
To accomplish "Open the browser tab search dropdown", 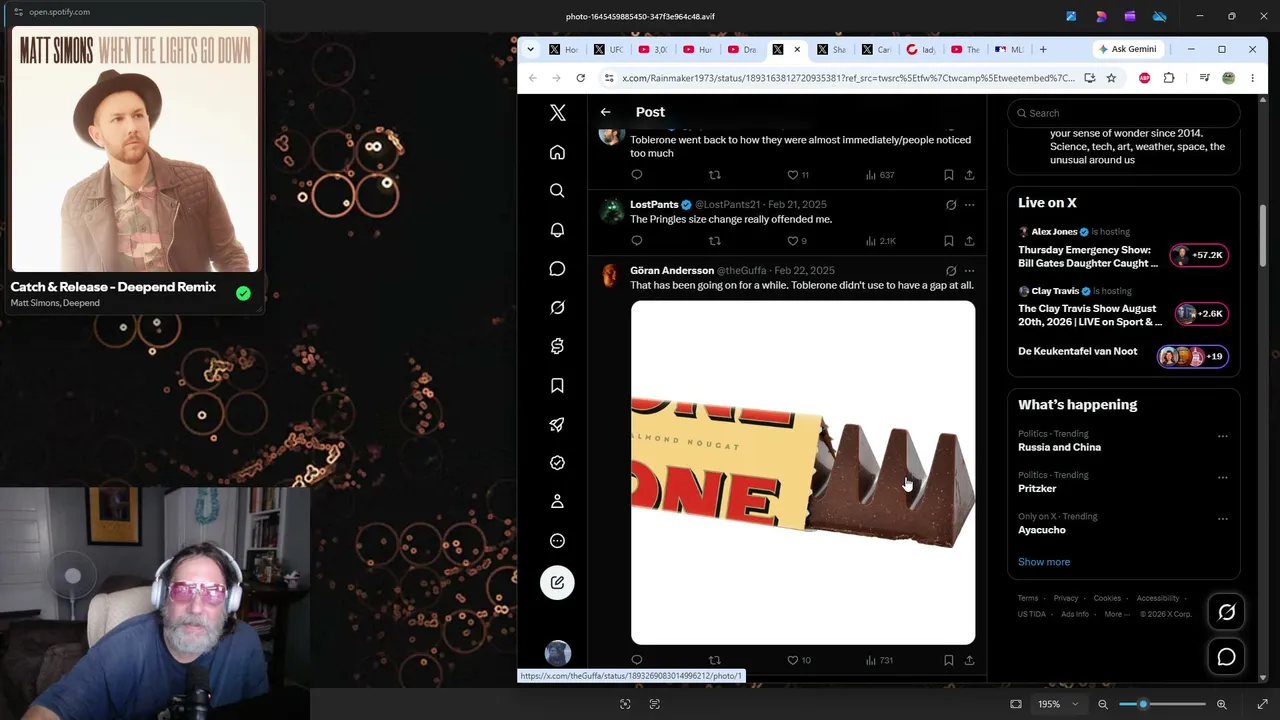I will 530,49.
